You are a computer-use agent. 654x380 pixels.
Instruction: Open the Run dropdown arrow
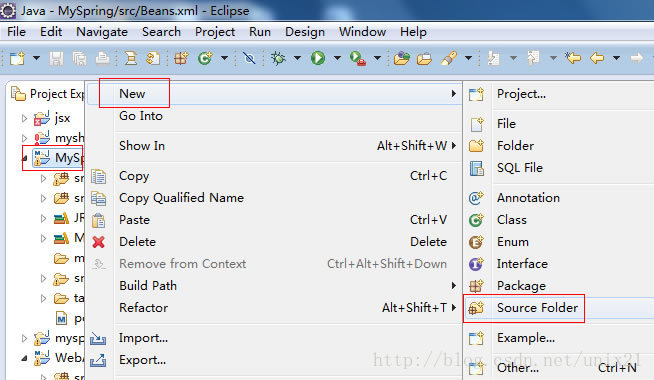coord(337,58)
